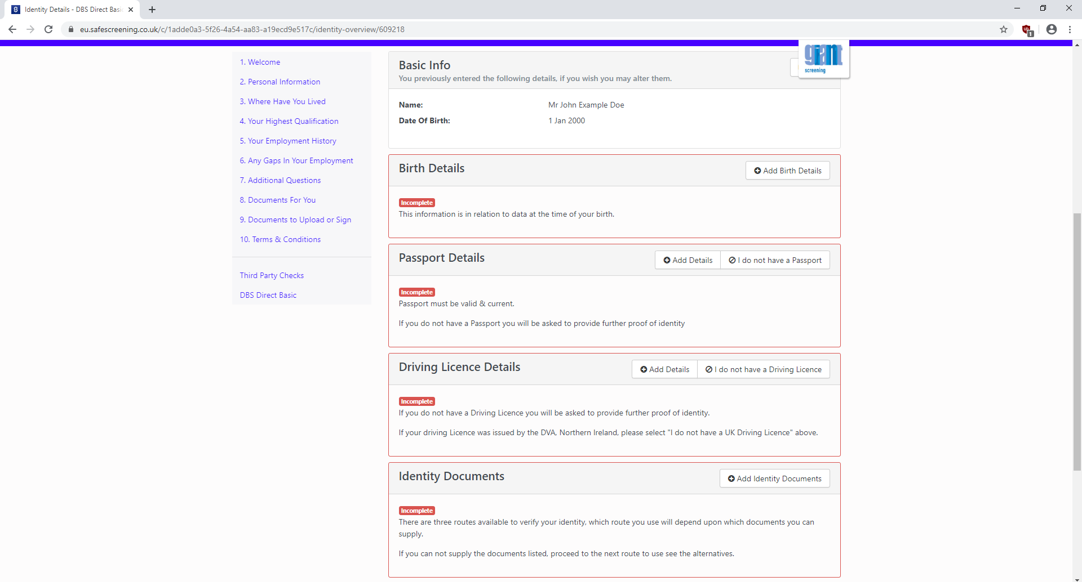Open DBS Direct Basic sidebar link

point(268,295)
